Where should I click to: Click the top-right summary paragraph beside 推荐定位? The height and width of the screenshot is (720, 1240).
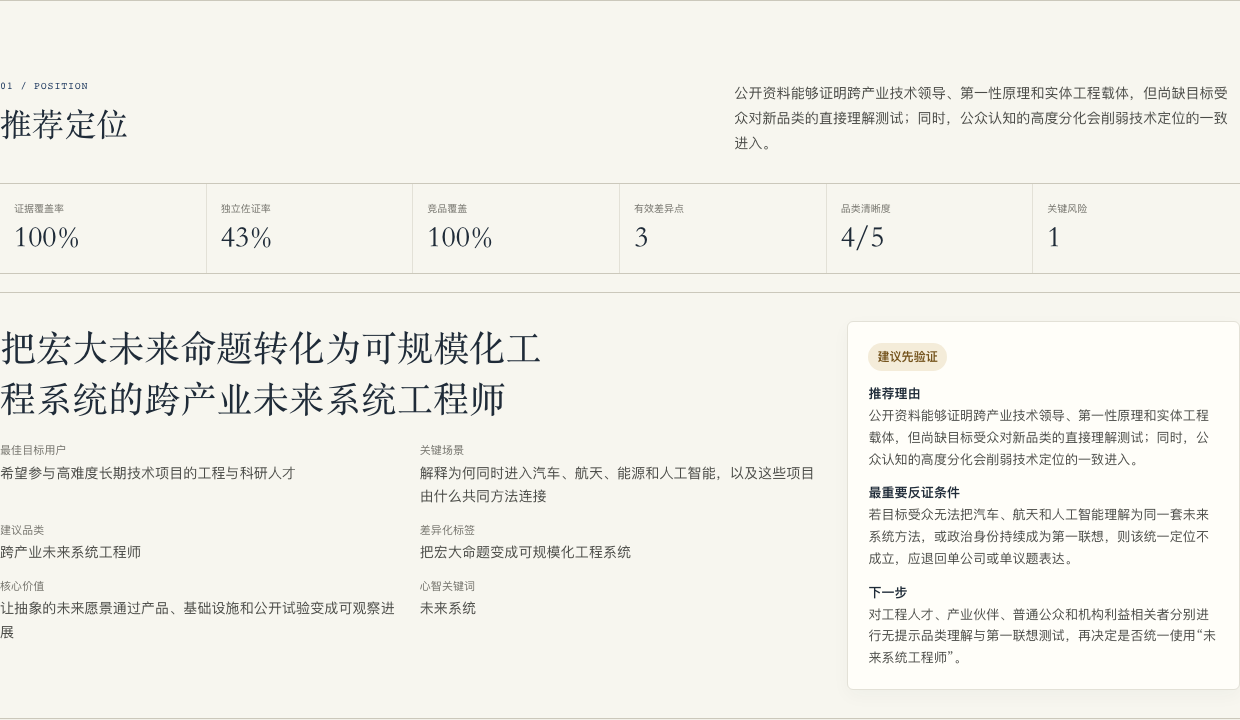(981, 118)
